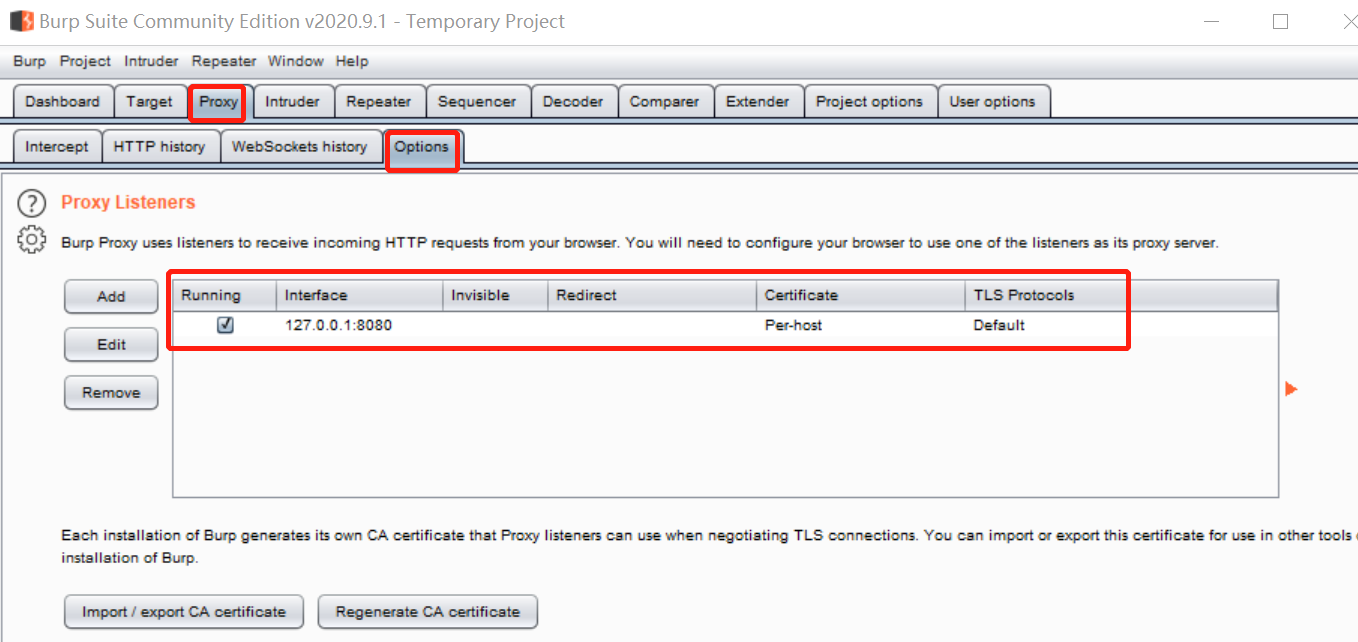1358x642 pixels.
Task: Open the Repeater menu in menu bar
Action: (224, 61)
